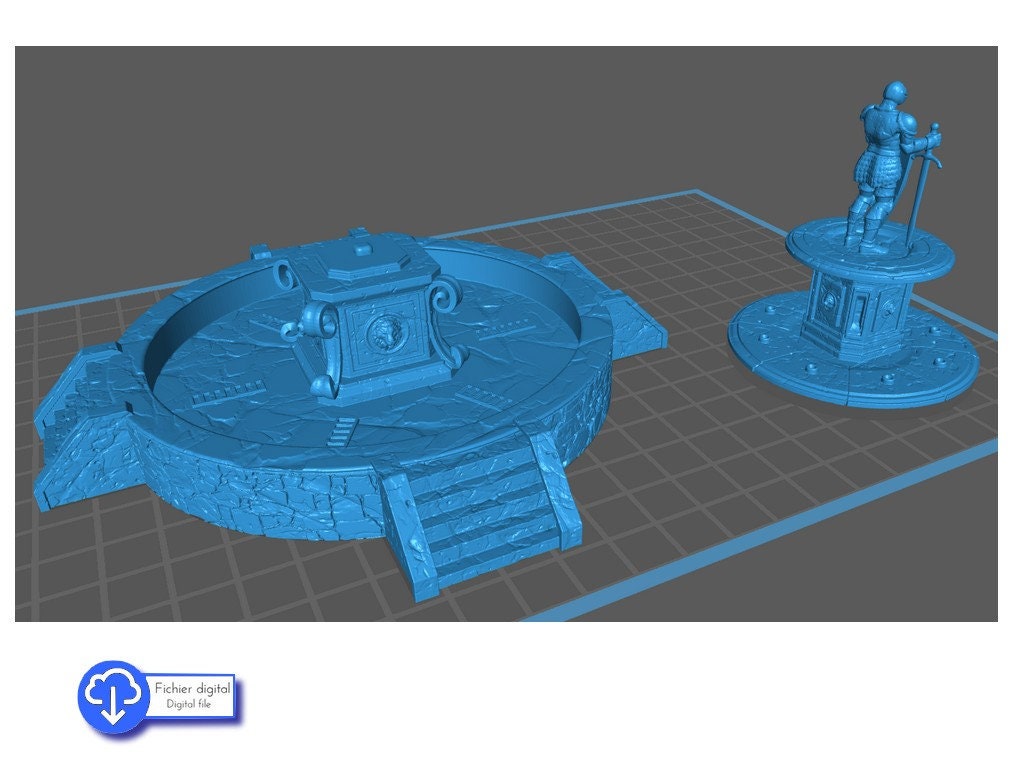Click the Digital file text
The width and height of the screenshot is (1024, 768).
point(191,701)
